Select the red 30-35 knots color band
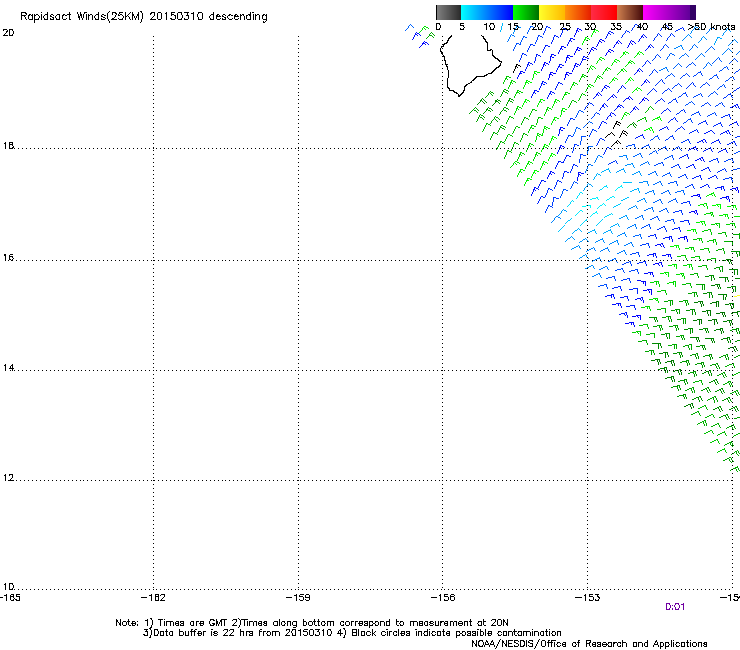 click(604, 12)
